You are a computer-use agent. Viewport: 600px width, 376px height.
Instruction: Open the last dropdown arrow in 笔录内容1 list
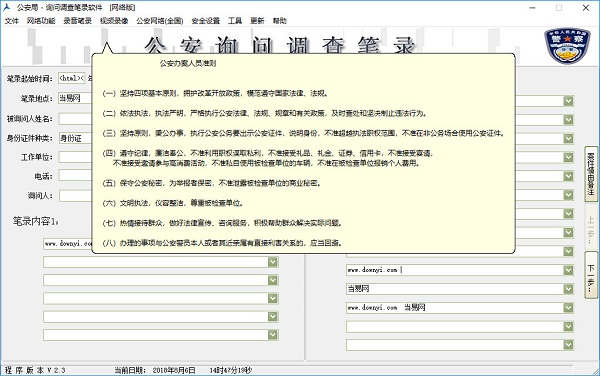click(x=272, y=335)
